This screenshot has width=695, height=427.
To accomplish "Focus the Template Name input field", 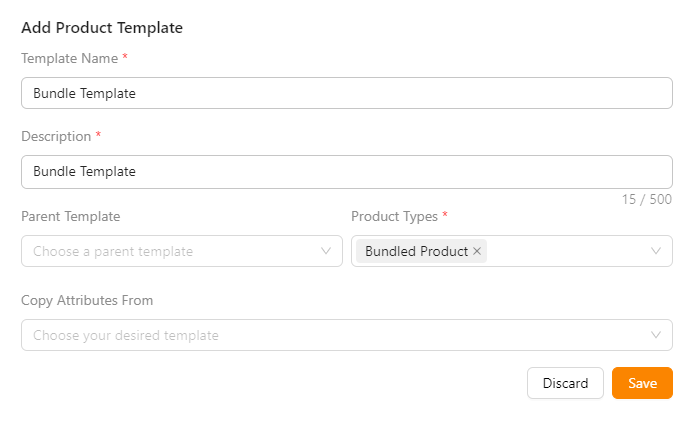I will [x=346, y=93].
